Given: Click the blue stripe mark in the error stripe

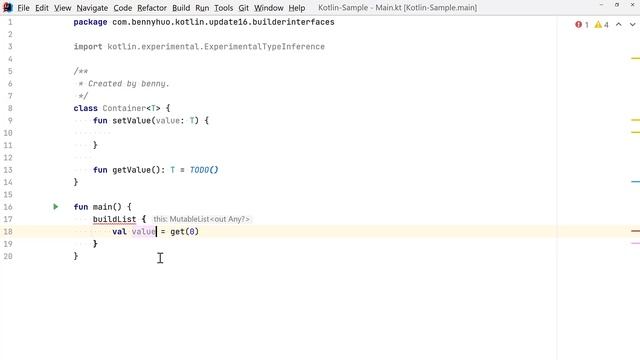Looking at the screenshot, I should pos(635,182).
